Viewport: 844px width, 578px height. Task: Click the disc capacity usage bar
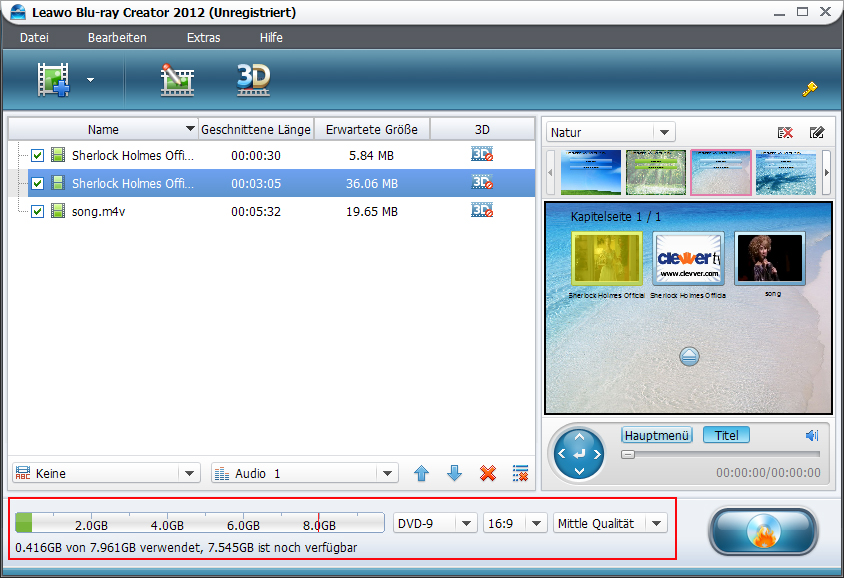[x=200, y=523]
